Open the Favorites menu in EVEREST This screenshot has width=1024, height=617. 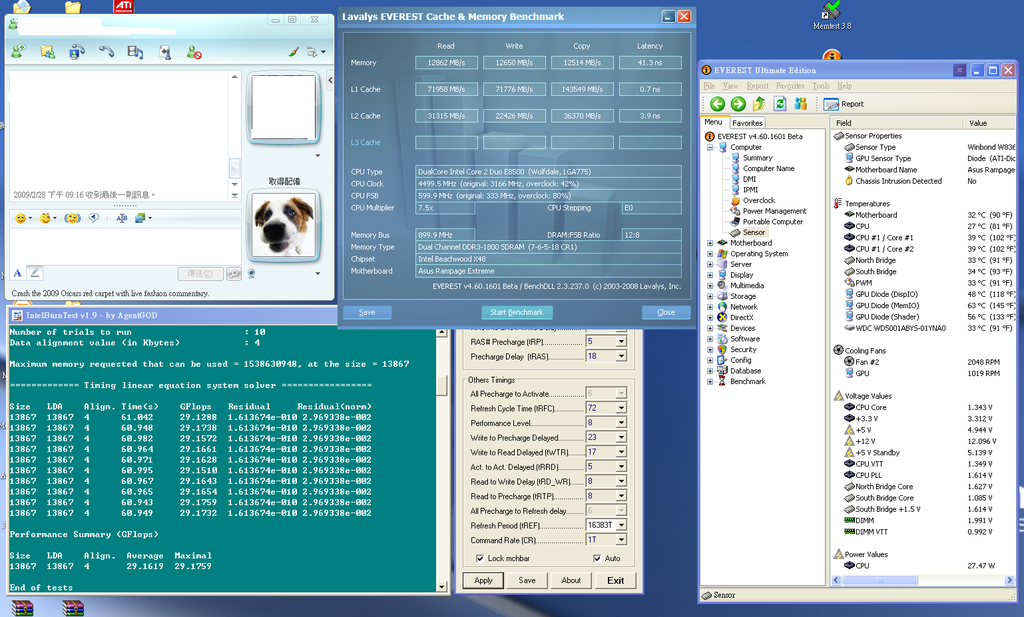(x=790, y=86)
